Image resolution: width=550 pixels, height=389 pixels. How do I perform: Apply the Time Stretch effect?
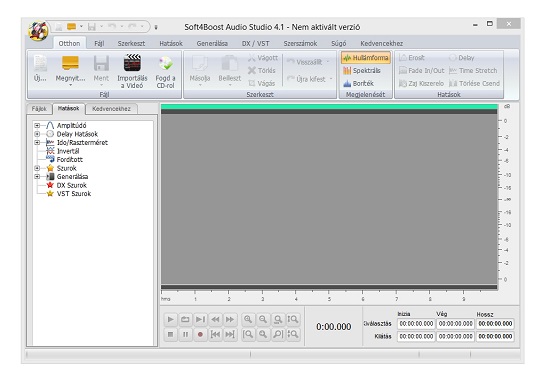[473, 71]
